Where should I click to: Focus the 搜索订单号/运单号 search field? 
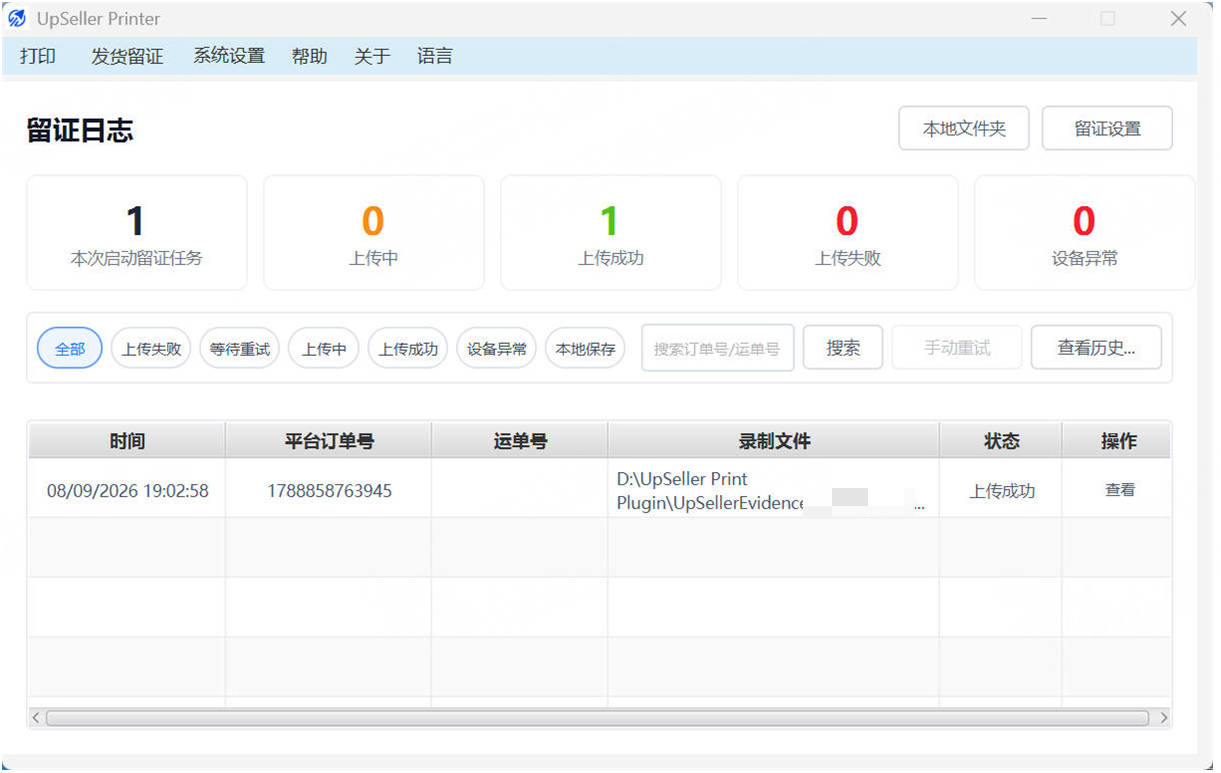click(718, 348)
